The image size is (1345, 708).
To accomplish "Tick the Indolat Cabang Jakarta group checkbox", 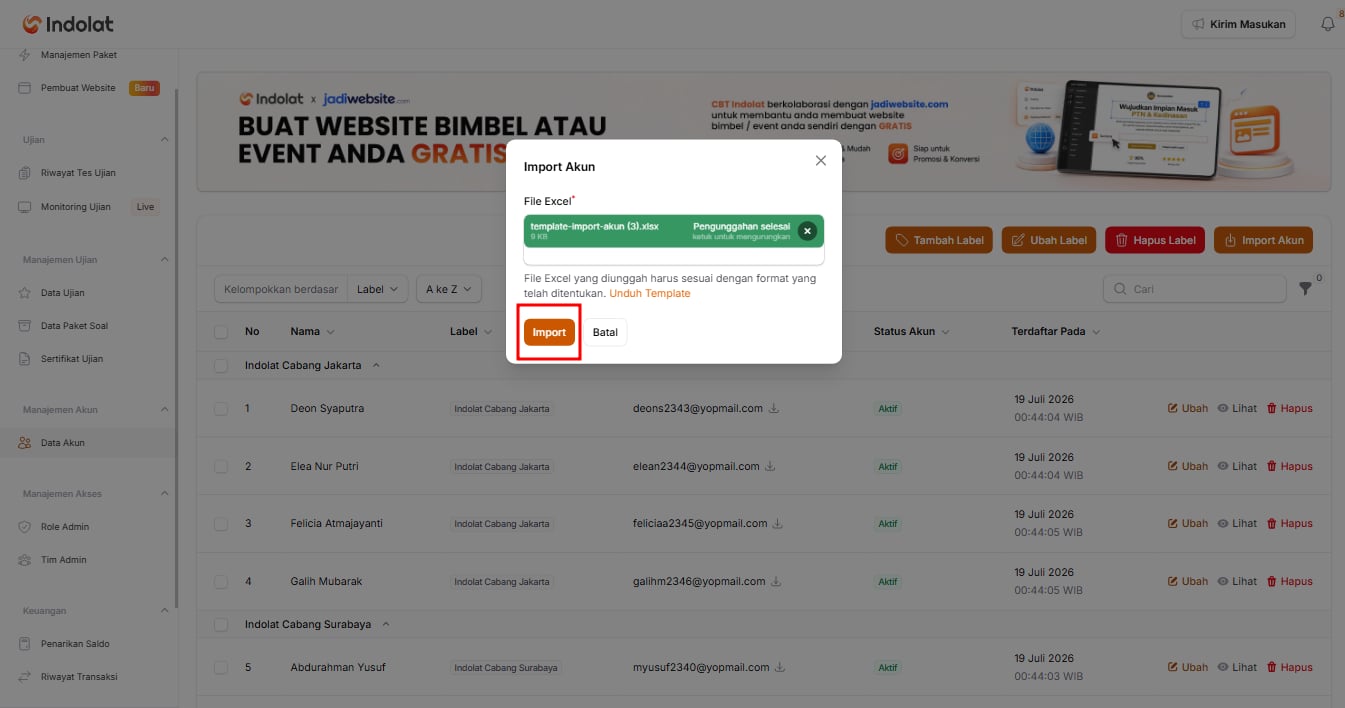I will 221,366.
